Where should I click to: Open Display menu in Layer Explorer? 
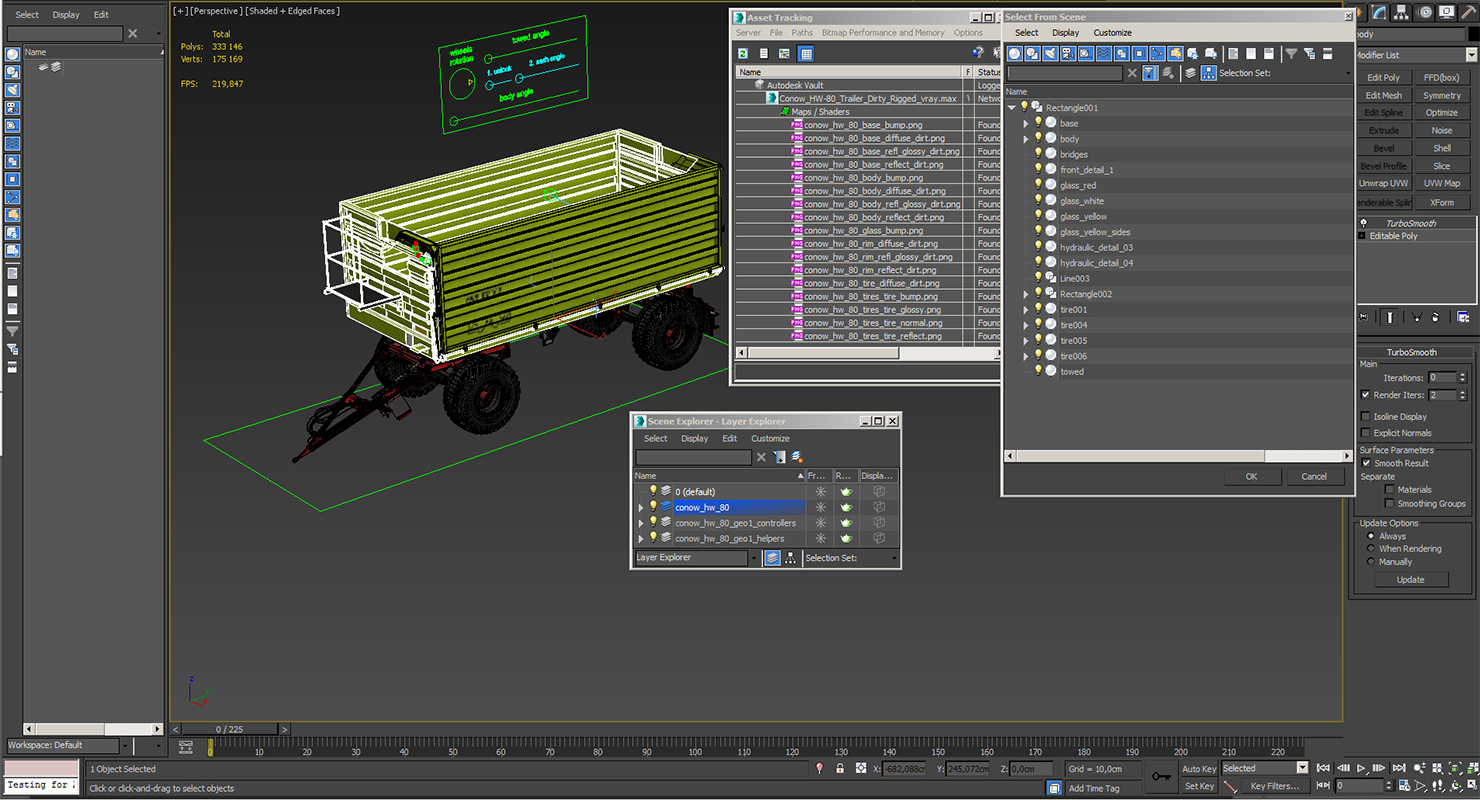coord(695,439)
